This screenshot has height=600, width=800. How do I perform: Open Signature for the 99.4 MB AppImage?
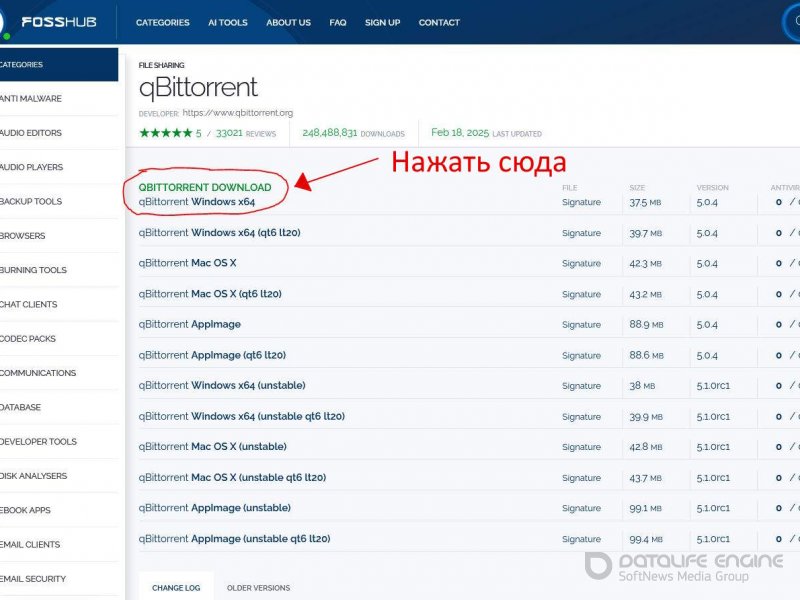pos(581,539)
